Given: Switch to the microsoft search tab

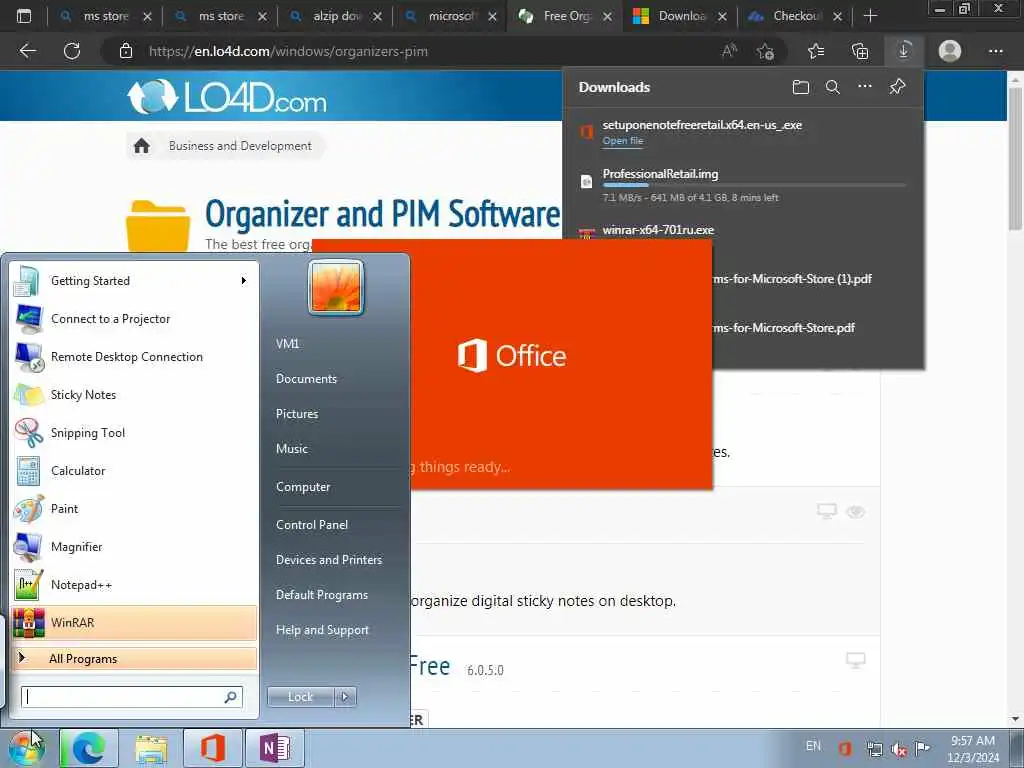Looking at the screenshot, I should [x=450, y=16].
